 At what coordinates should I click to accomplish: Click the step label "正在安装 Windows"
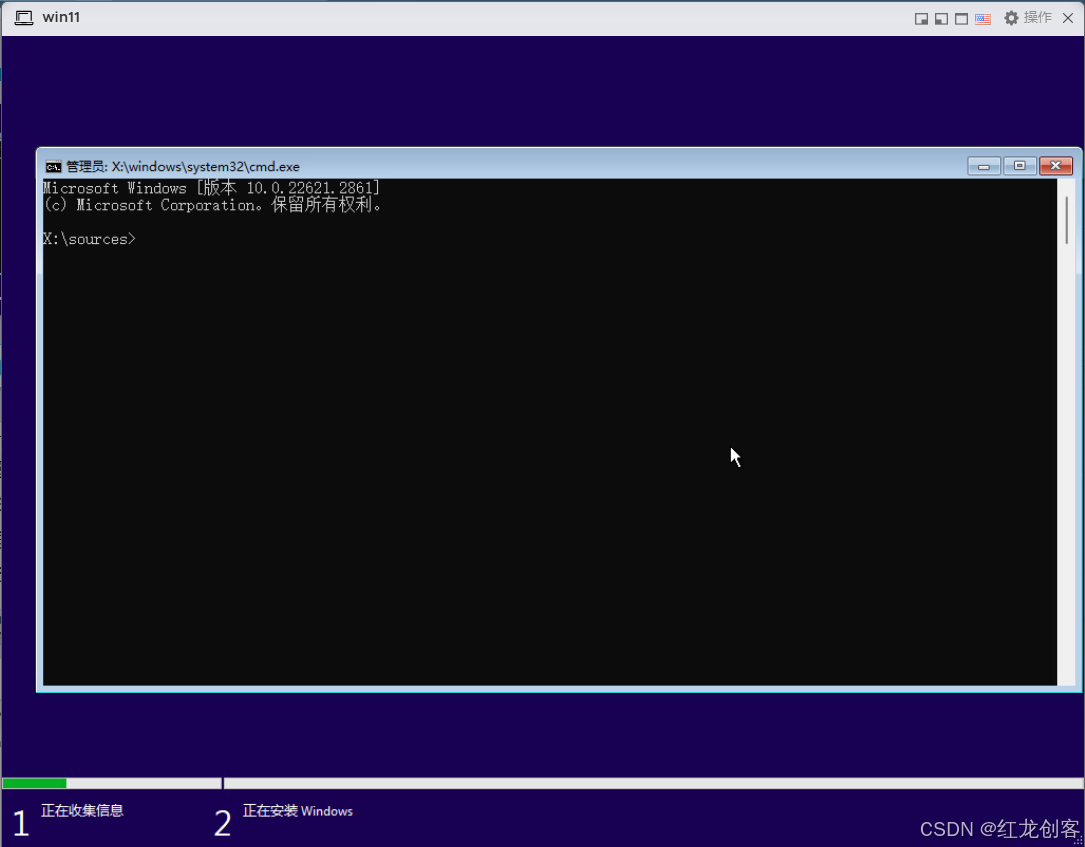tap(298, 810)
